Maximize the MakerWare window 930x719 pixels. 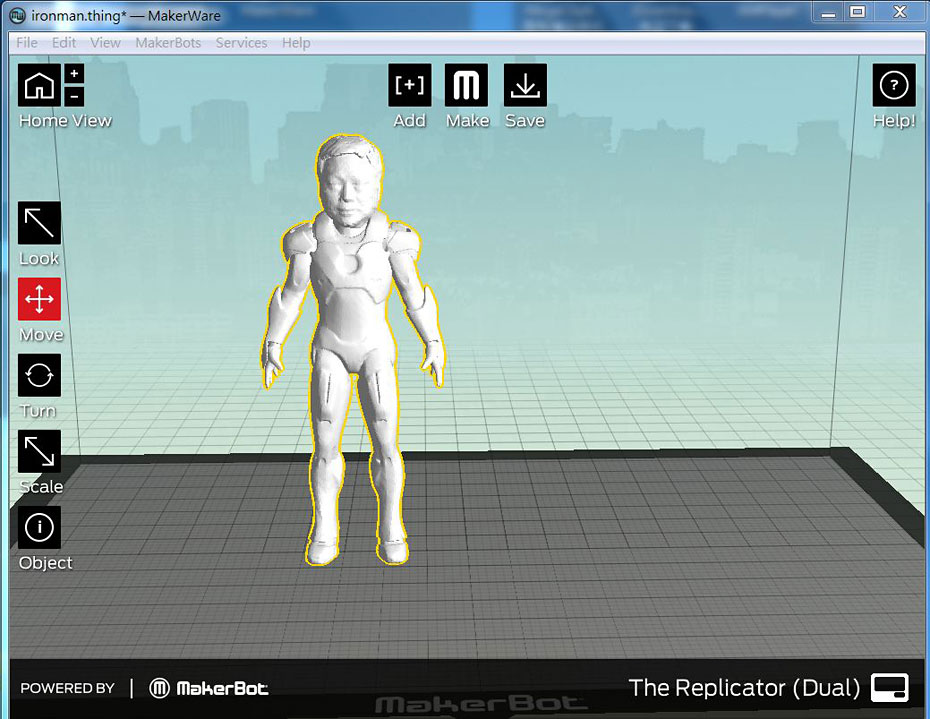pyautogui.click(x=857, y=12)
